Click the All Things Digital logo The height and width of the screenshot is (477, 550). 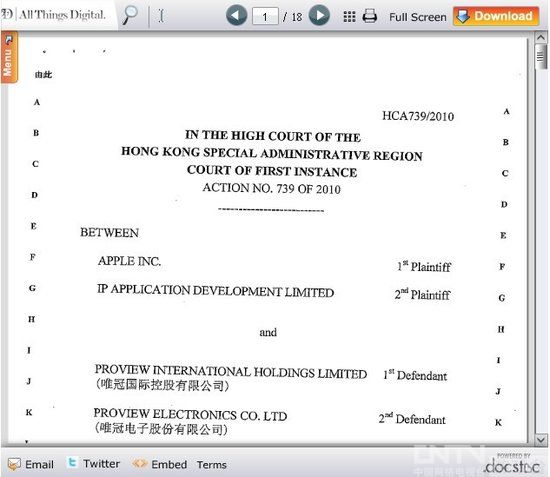click(53, 15)
